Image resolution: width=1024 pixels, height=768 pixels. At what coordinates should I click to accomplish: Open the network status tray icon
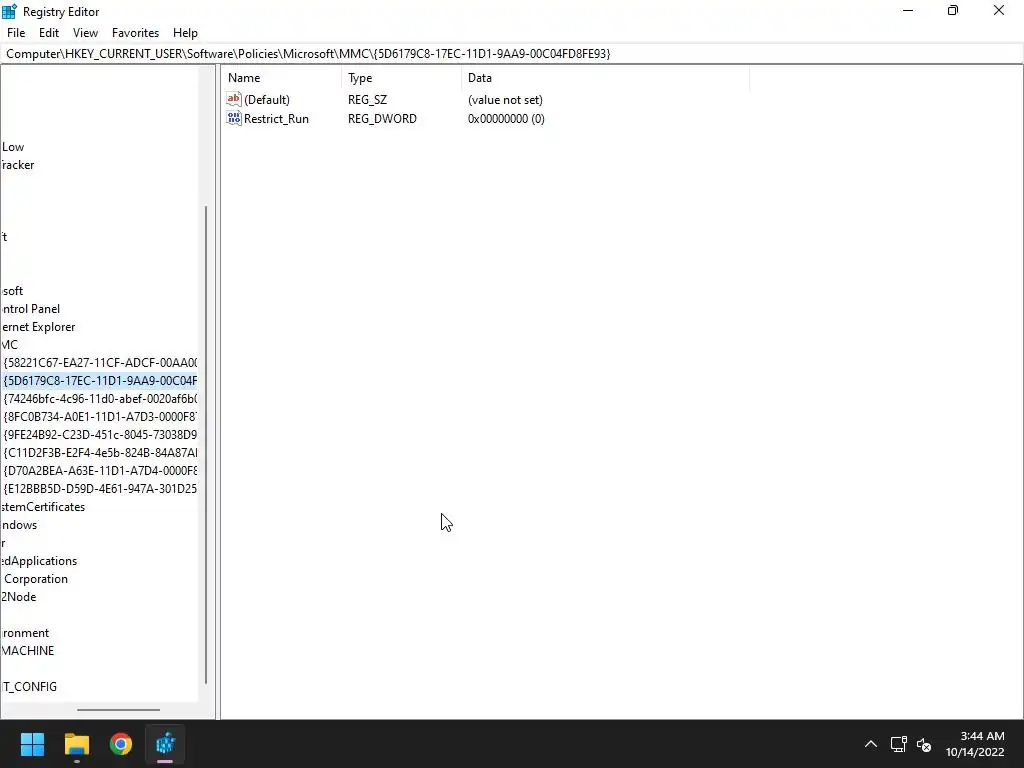coord(899,744)
